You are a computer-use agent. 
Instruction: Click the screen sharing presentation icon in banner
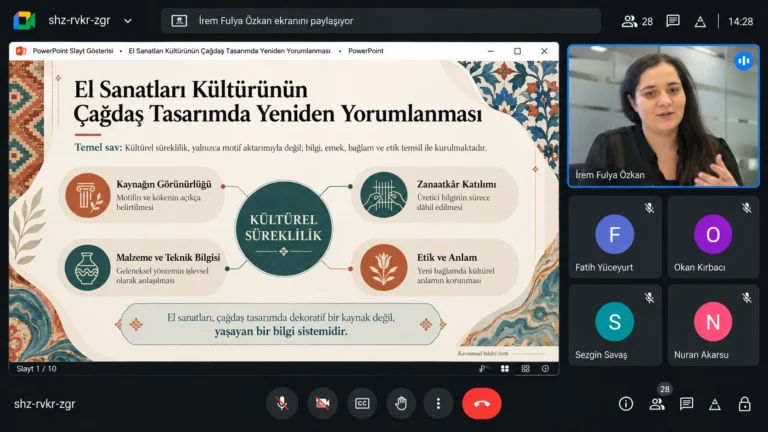point(179,21)
